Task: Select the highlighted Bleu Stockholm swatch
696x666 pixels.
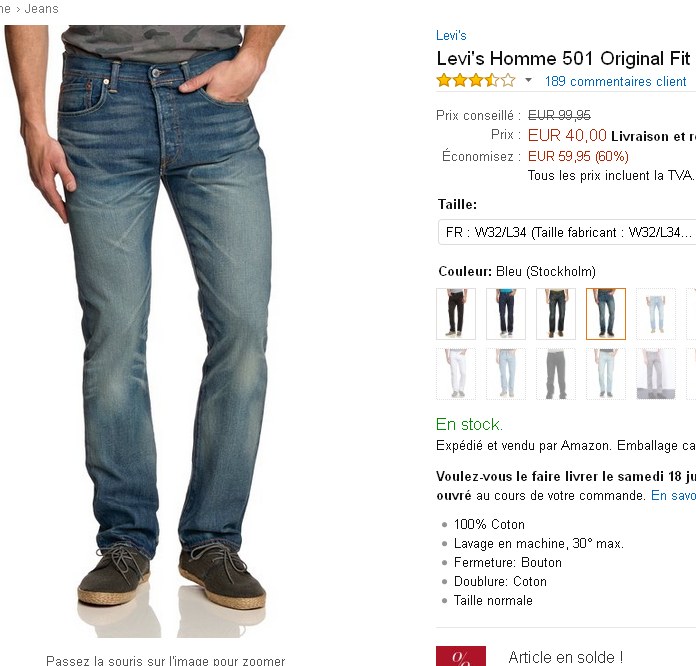Action: pyautogui.click(x=606, y=314)
